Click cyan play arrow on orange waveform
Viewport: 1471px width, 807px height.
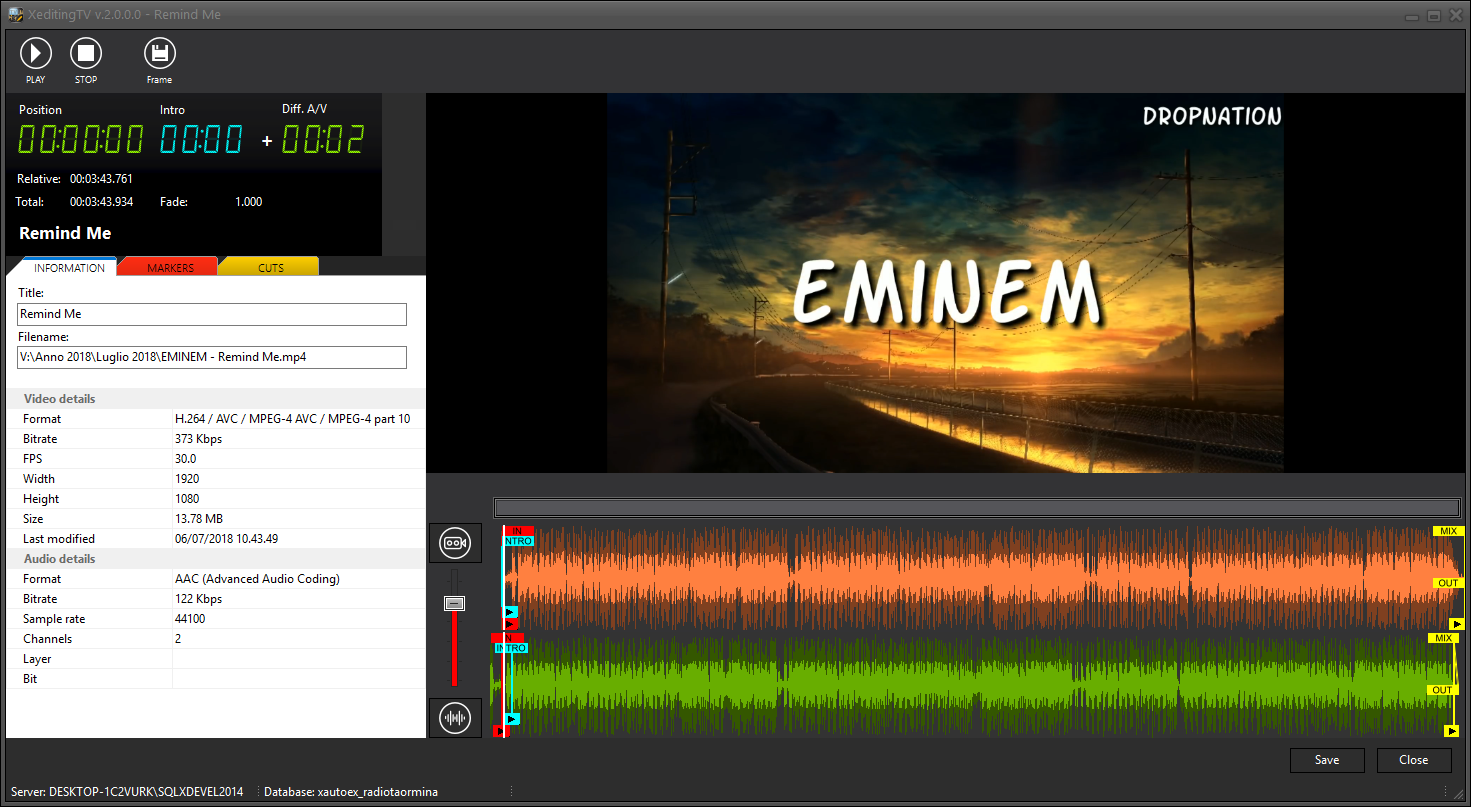(510, 612)
